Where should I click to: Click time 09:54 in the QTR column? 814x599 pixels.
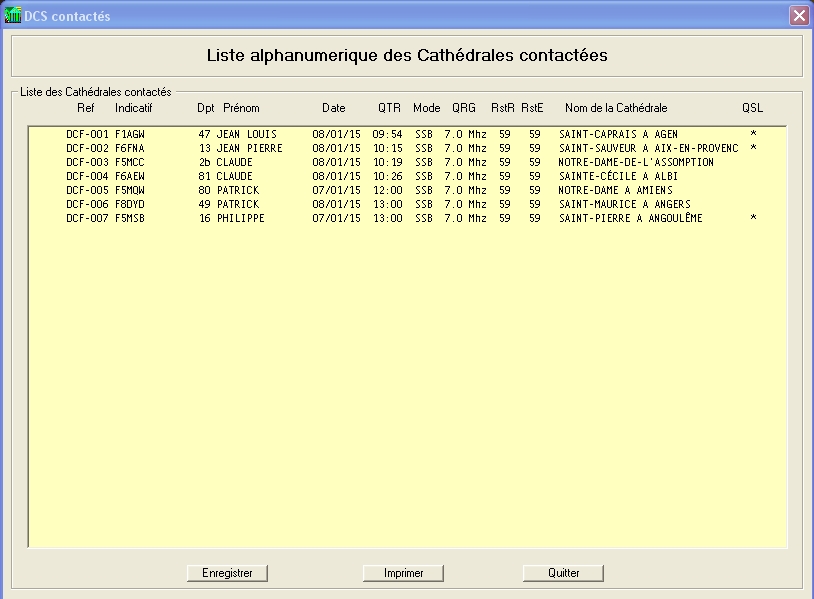click(x=387, y=134)
